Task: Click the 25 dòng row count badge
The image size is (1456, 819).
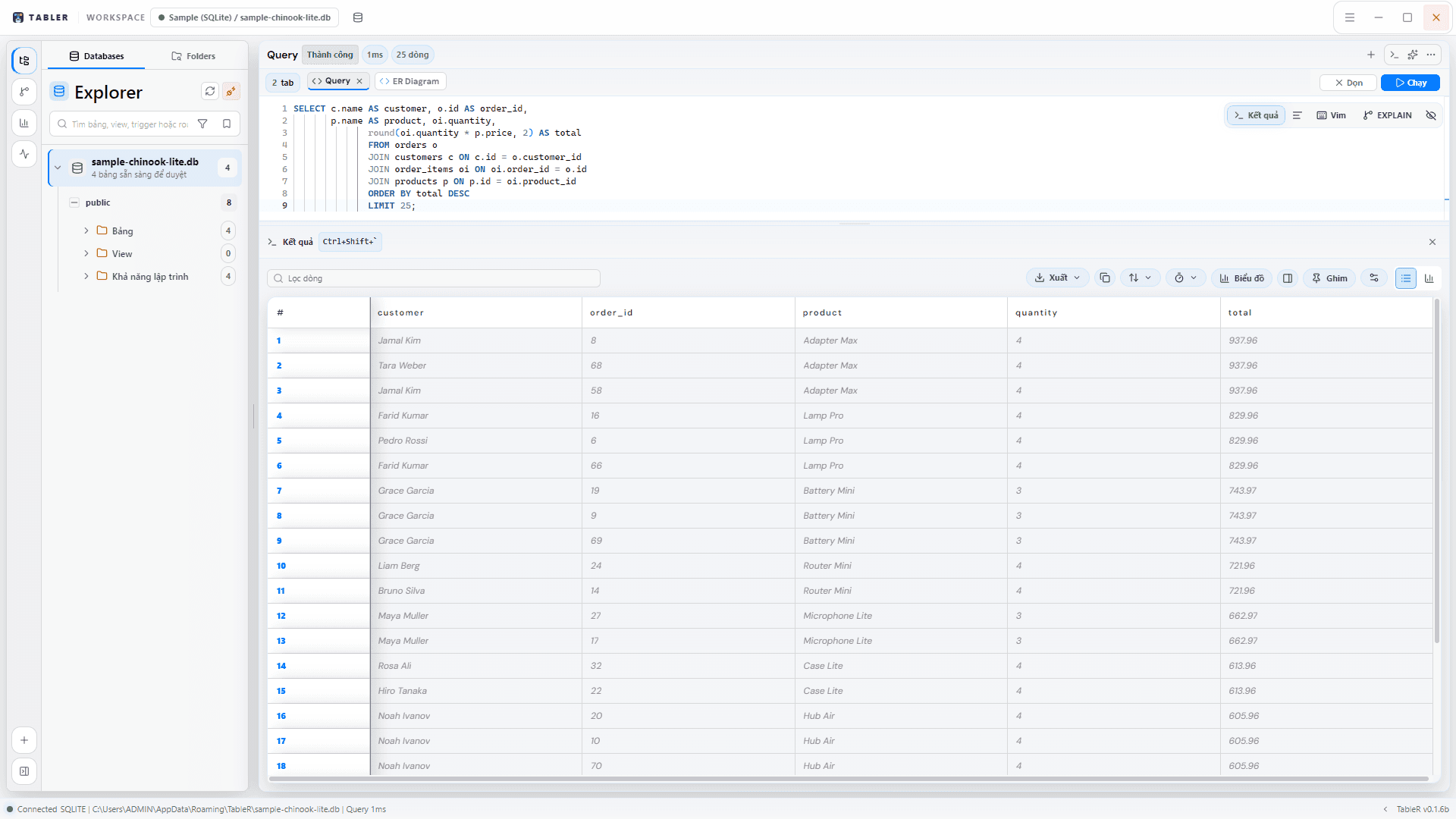Action: tap(413, 55)
